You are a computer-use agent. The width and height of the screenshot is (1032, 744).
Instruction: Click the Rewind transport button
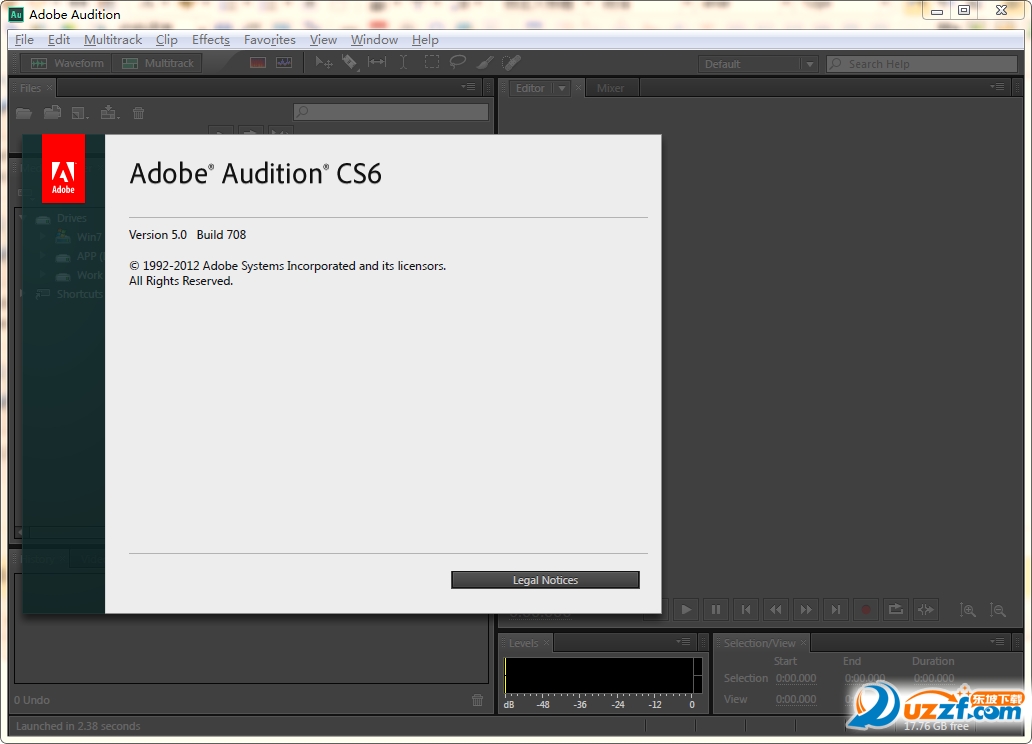776,610
